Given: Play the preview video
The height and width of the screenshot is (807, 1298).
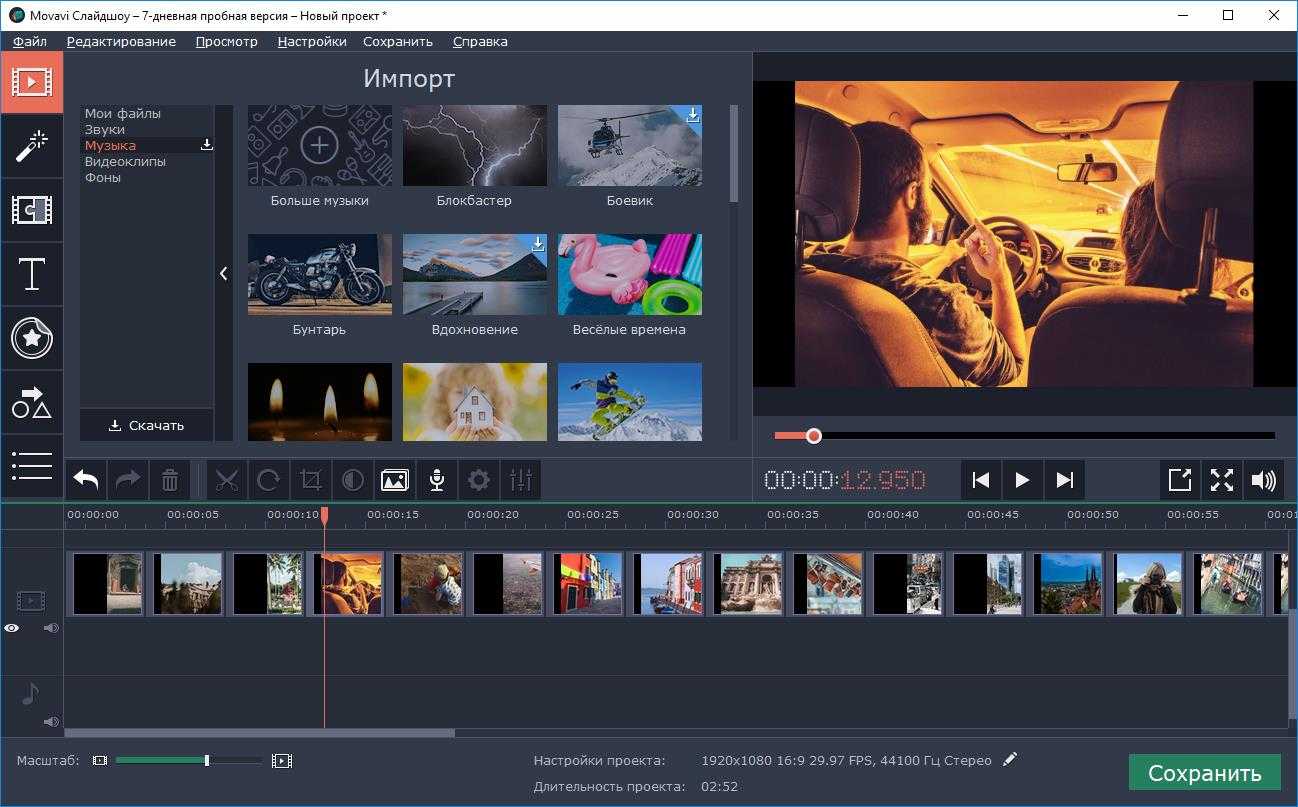Looking at the screenshot, I should coord(1022,481).
